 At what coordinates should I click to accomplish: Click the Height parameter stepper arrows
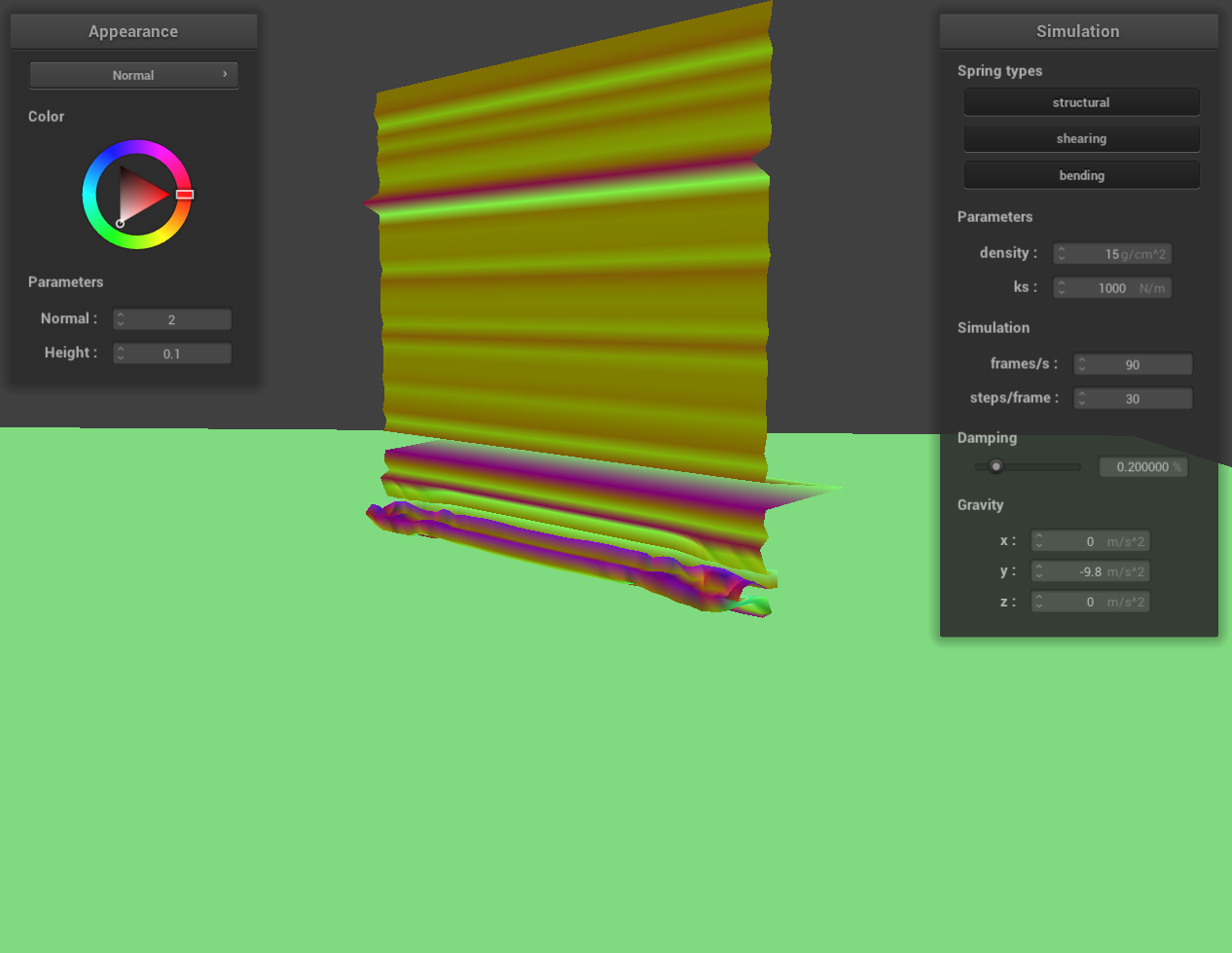point(121,353)
